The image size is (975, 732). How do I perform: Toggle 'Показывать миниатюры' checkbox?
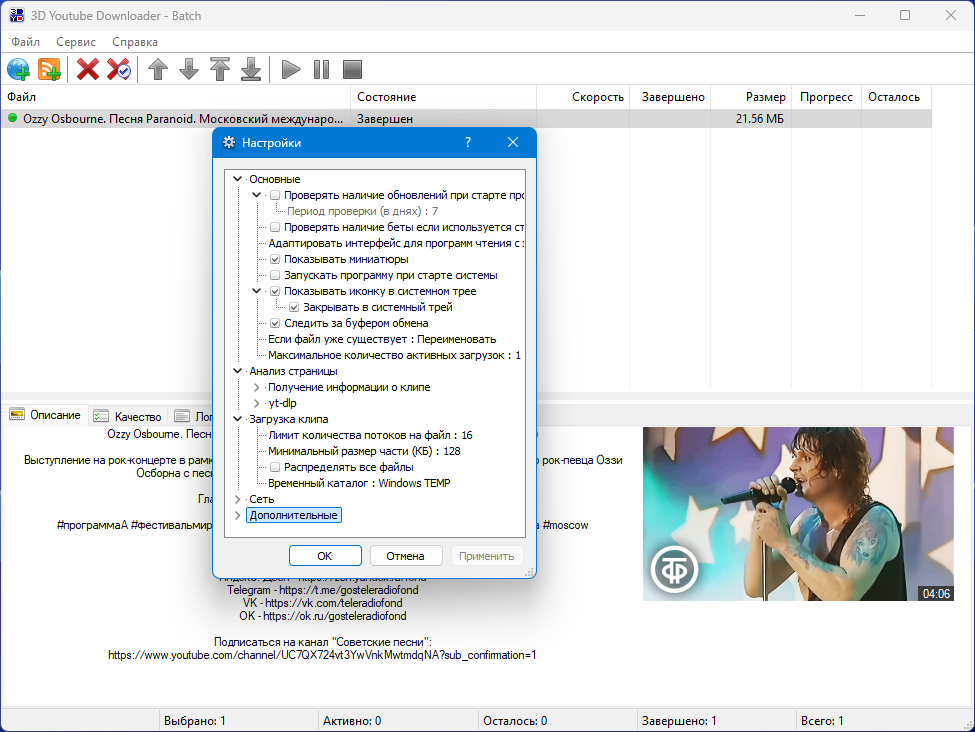[275, 259]
